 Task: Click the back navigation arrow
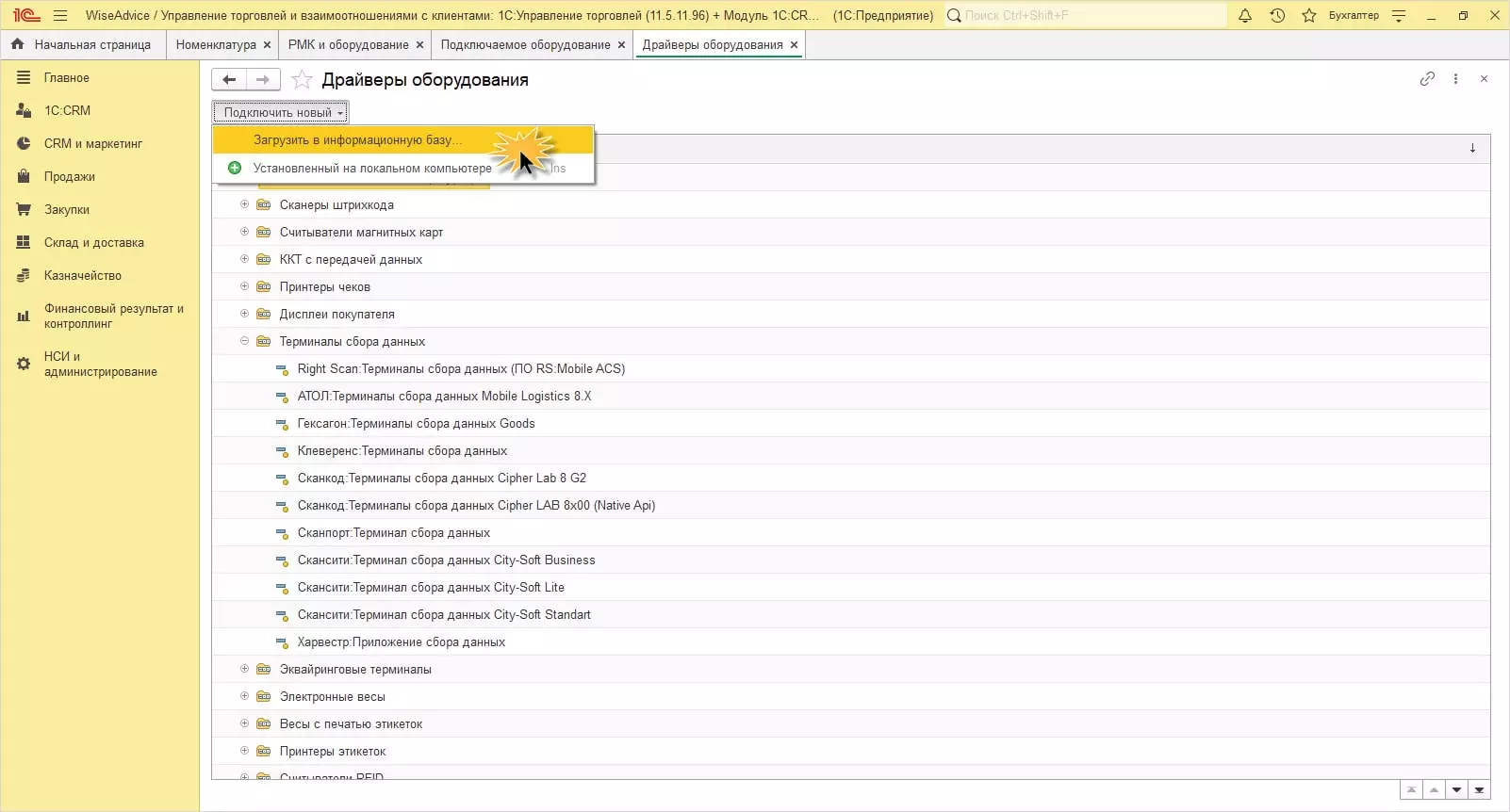click(x=229, y=80)
